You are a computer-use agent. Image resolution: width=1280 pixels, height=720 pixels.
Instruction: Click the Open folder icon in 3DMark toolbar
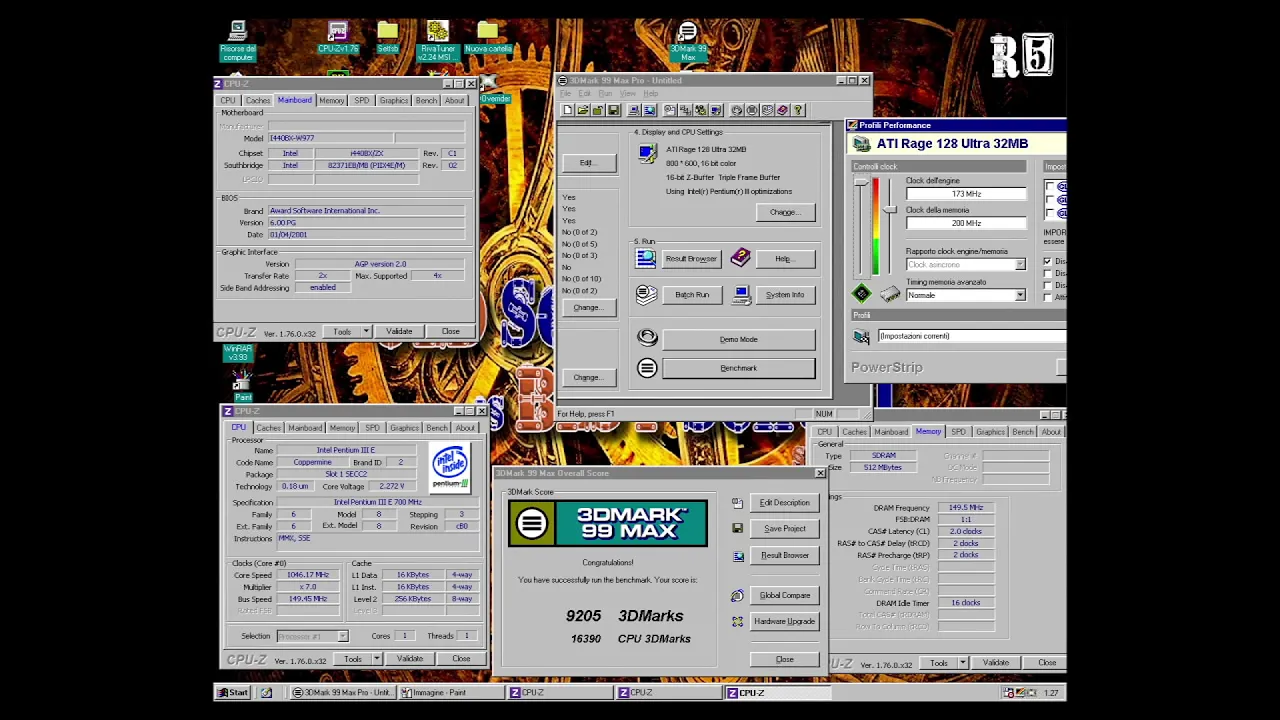click(x=583, y=110)
